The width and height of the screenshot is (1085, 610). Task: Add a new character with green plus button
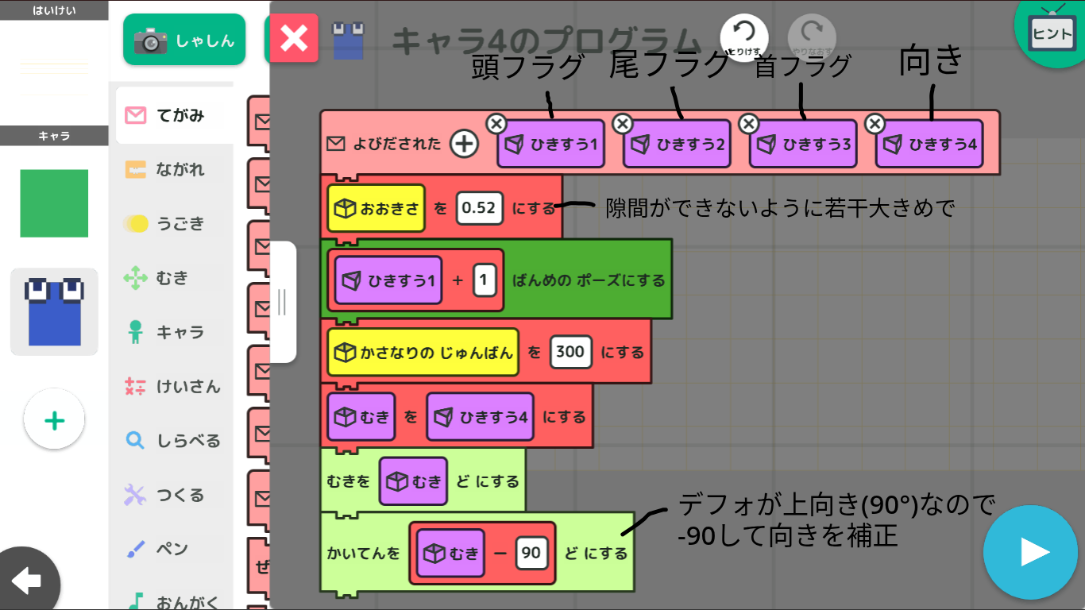point(54,420)
